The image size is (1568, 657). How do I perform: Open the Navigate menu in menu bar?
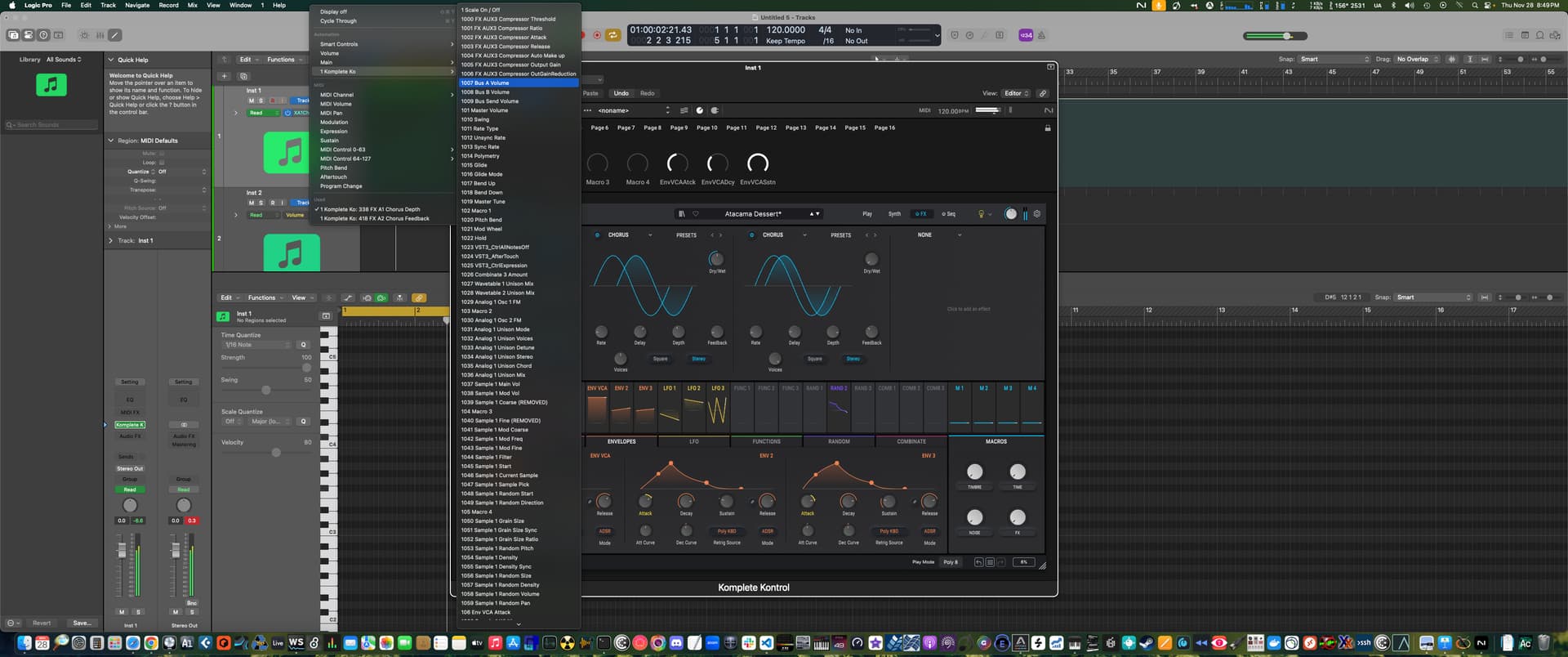click(x=137, y=5)
